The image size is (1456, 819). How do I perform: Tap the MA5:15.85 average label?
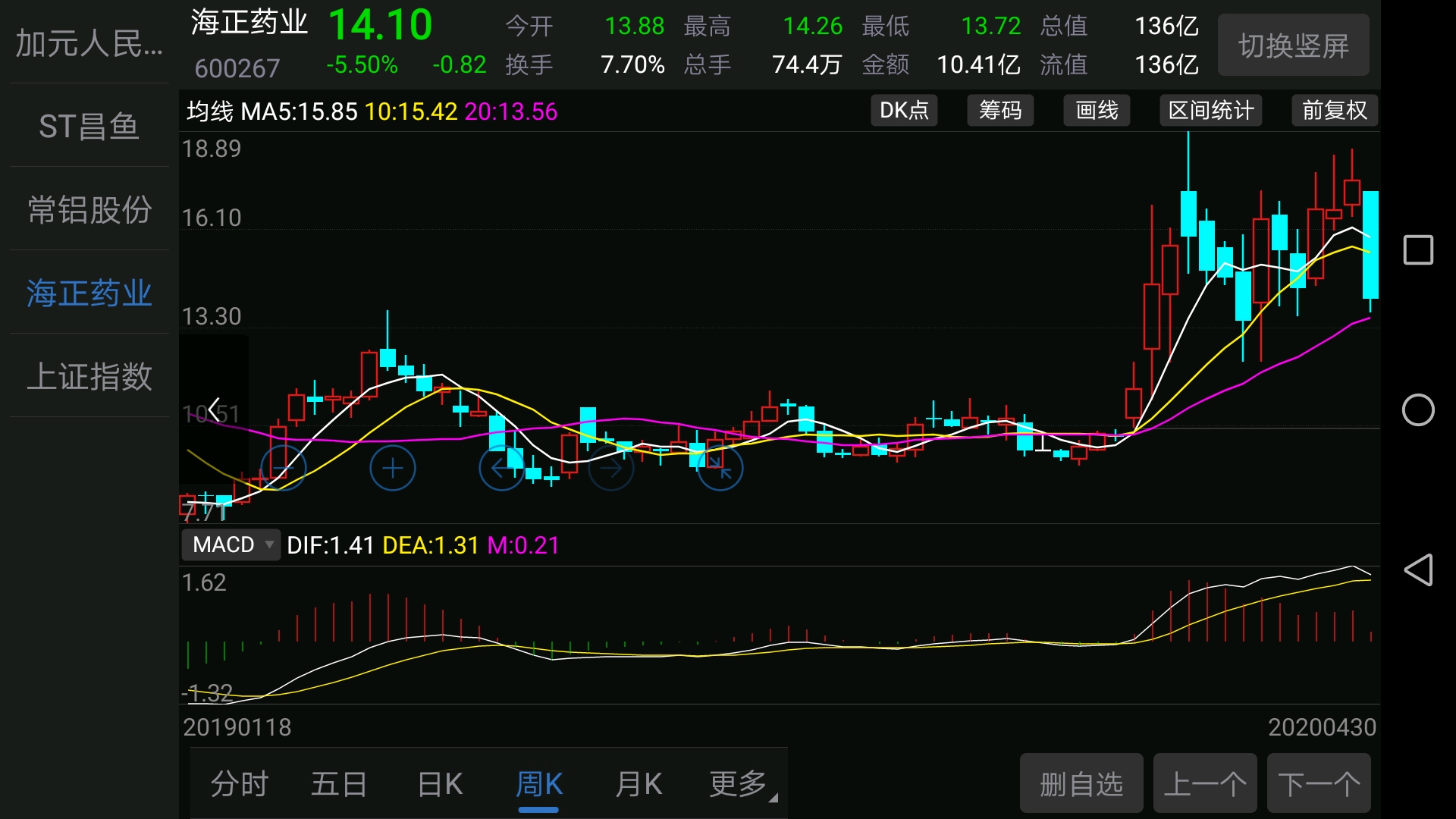[x=299, y=111]
